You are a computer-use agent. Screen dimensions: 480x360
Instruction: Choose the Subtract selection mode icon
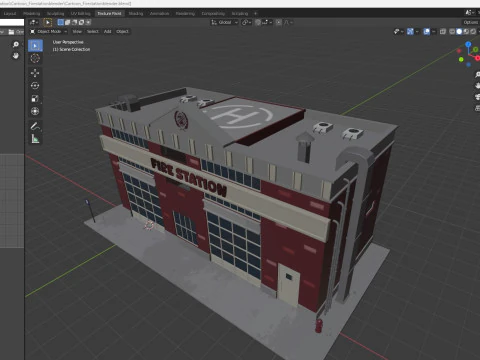[74, 22]
